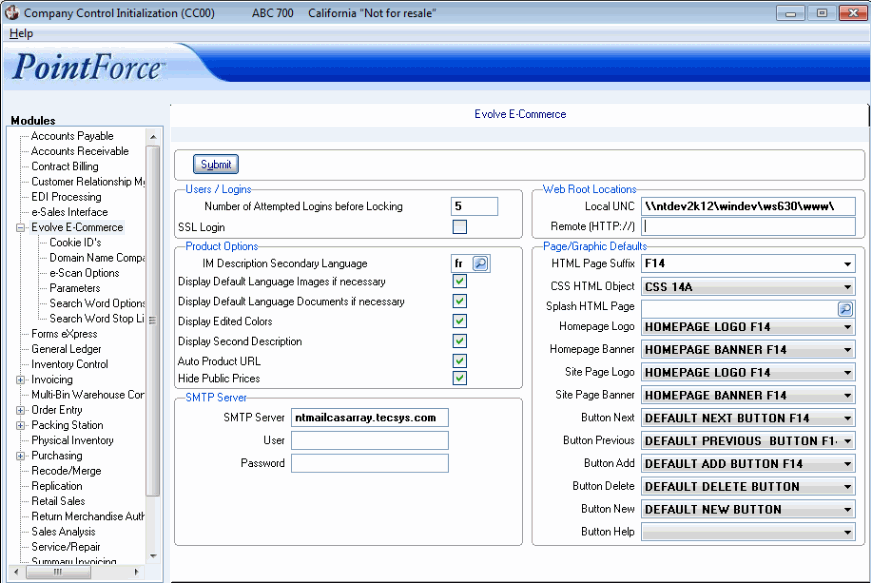The image size is (871, 583).
Task: Expand the Purchasing tree node
Action: [21, 456]
